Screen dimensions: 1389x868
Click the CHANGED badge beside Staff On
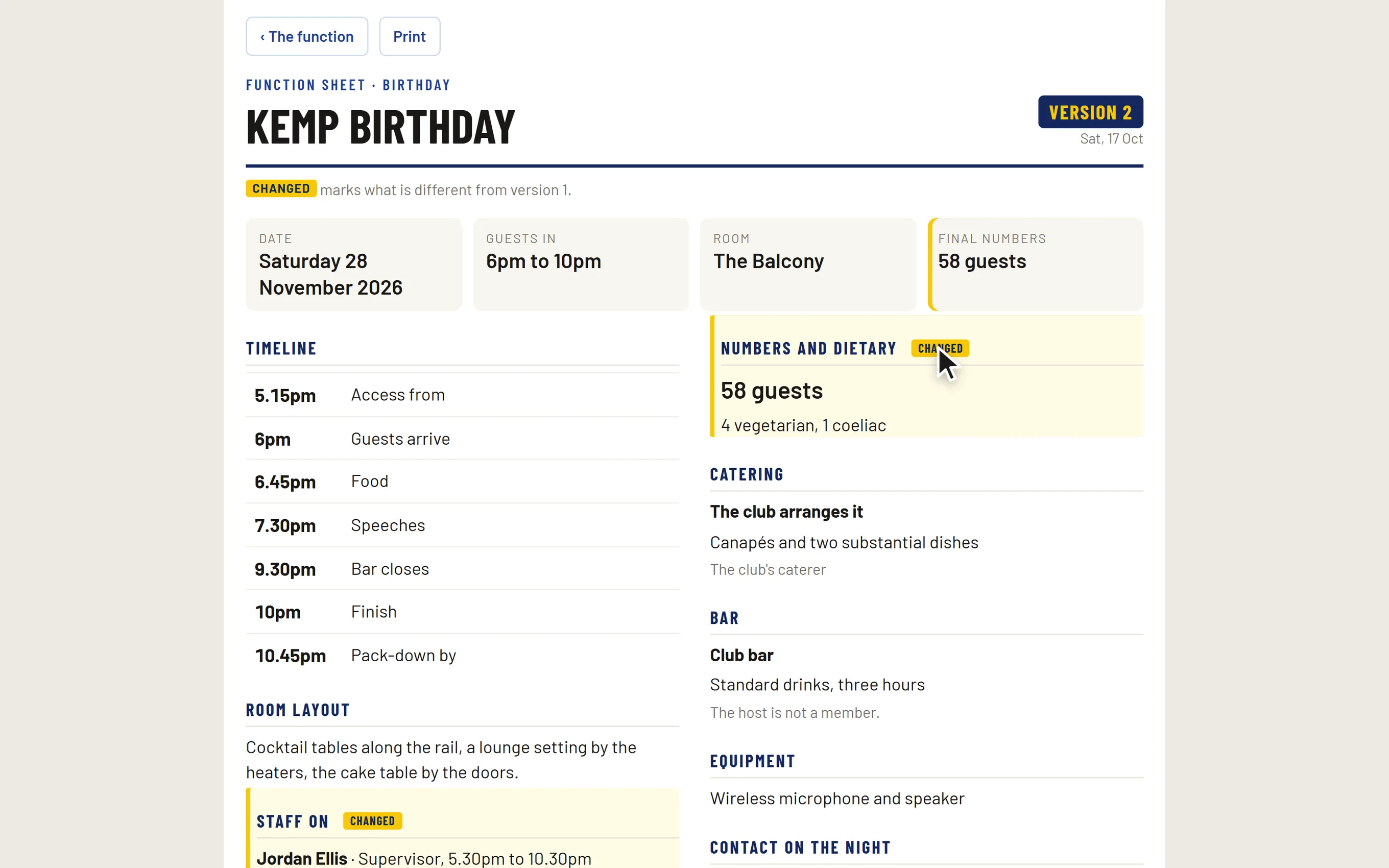coord(372,821)
